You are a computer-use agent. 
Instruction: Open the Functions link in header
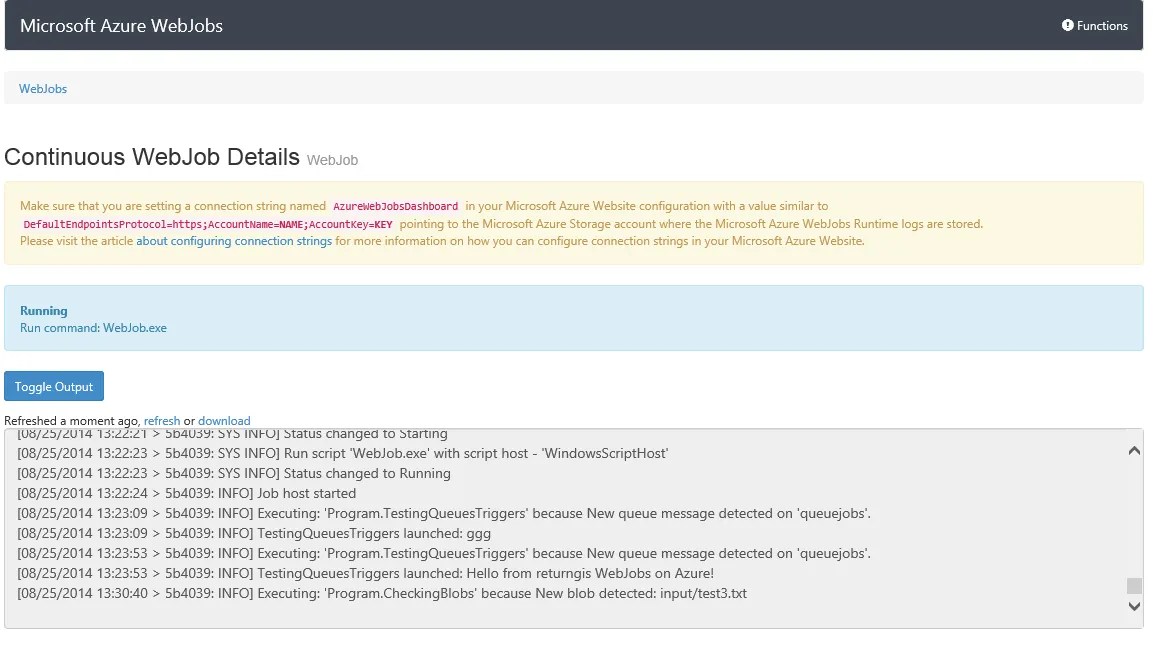[x=1094, y=26]
